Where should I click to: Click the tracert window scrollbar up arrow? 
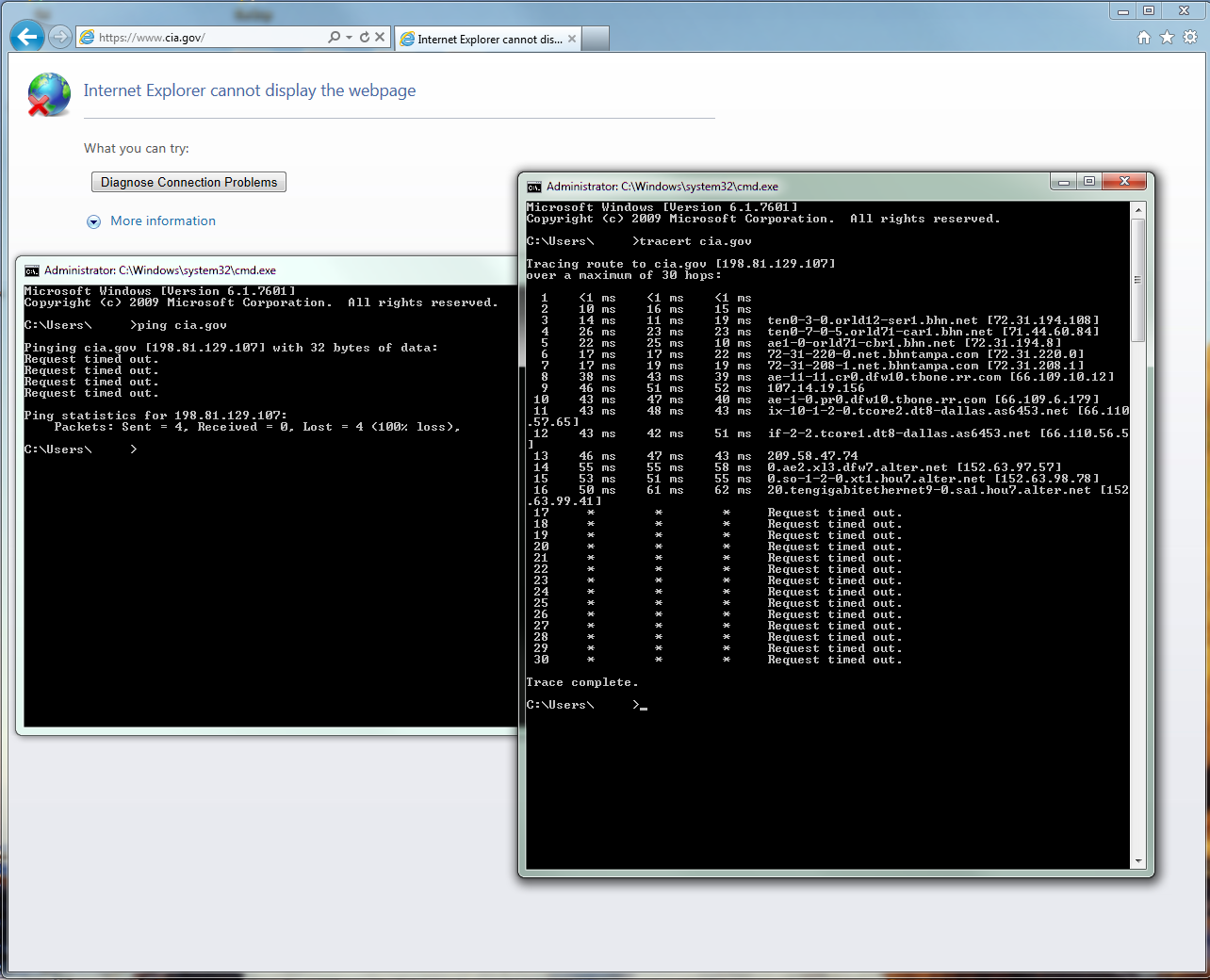1138,209
